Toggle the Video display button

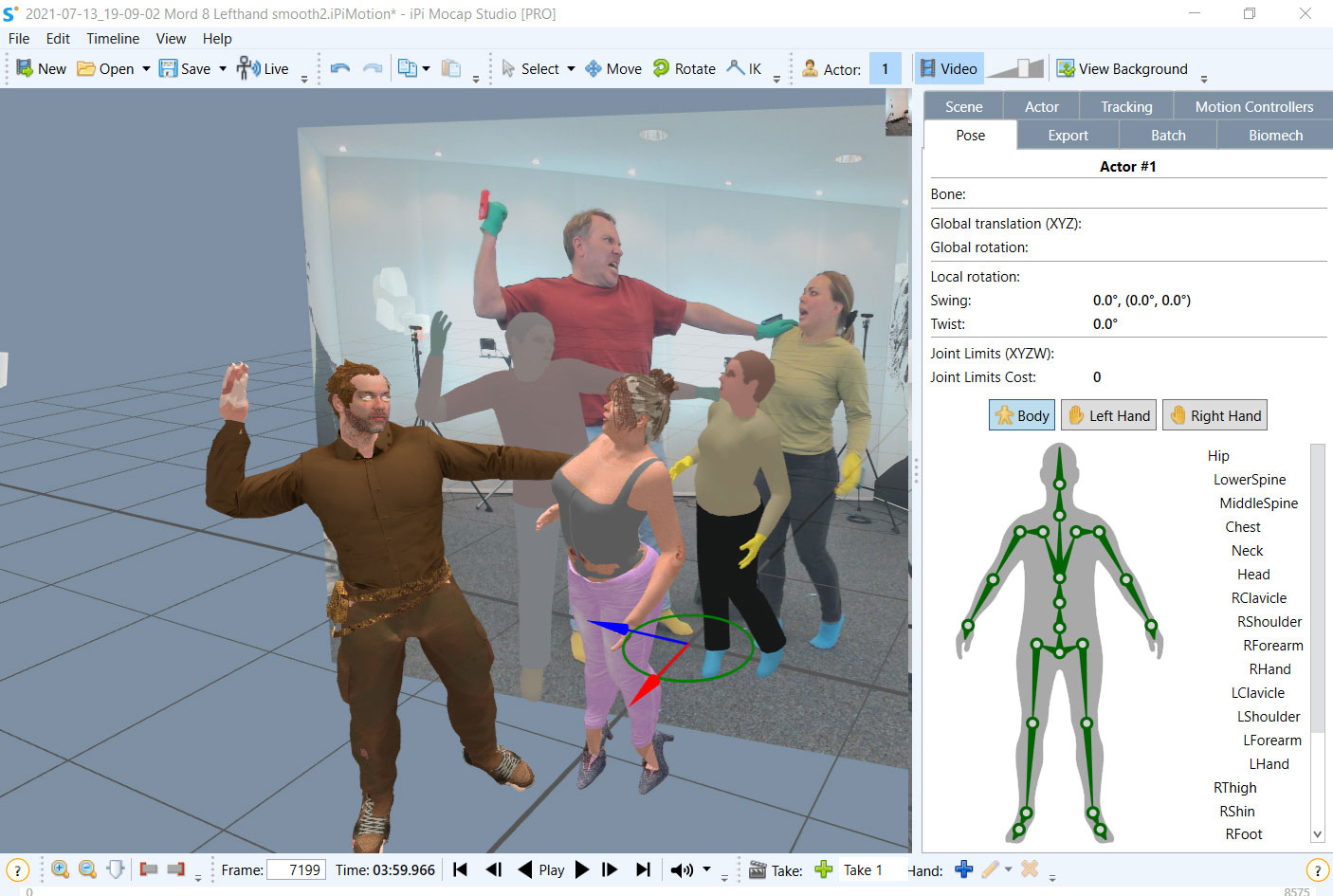coord(948,68)
